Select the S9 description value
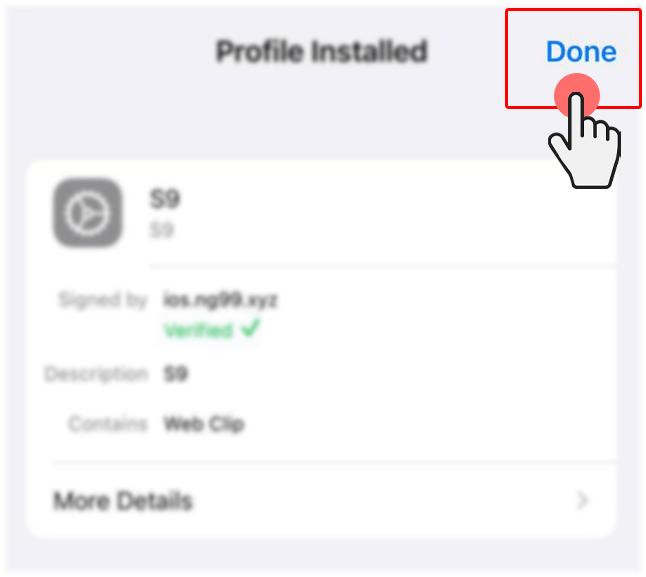Image resolution: width=646 pixels, height=577 pixels. pyautogui.click(x=176, y=374)
